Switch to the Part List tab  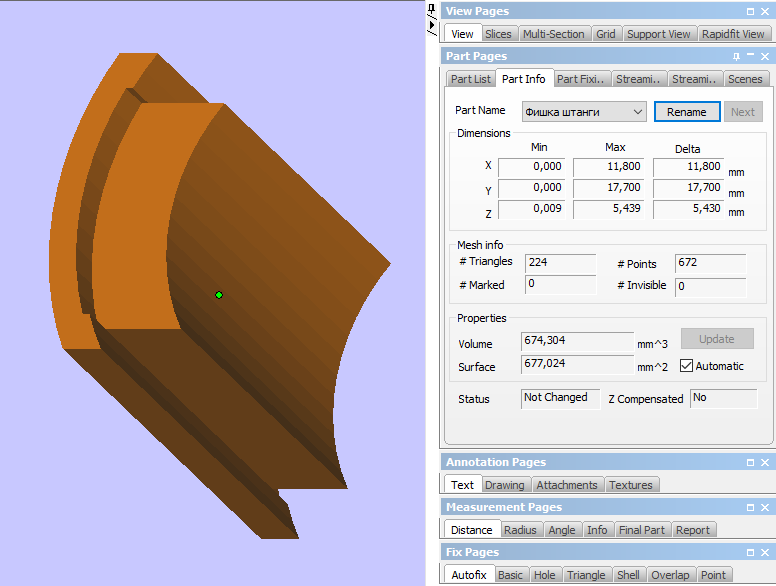point(470,79)
